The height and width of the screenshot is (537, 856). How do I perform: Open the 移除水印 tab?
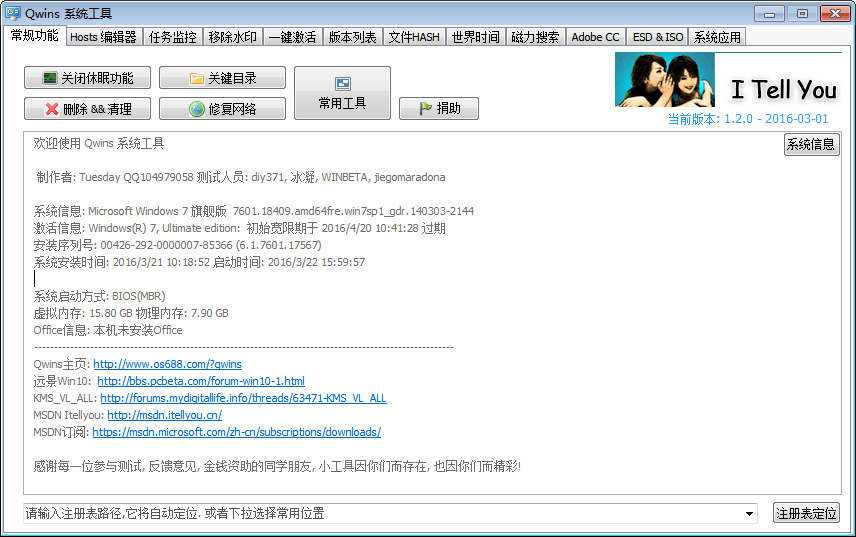click(x=233, y=37)
